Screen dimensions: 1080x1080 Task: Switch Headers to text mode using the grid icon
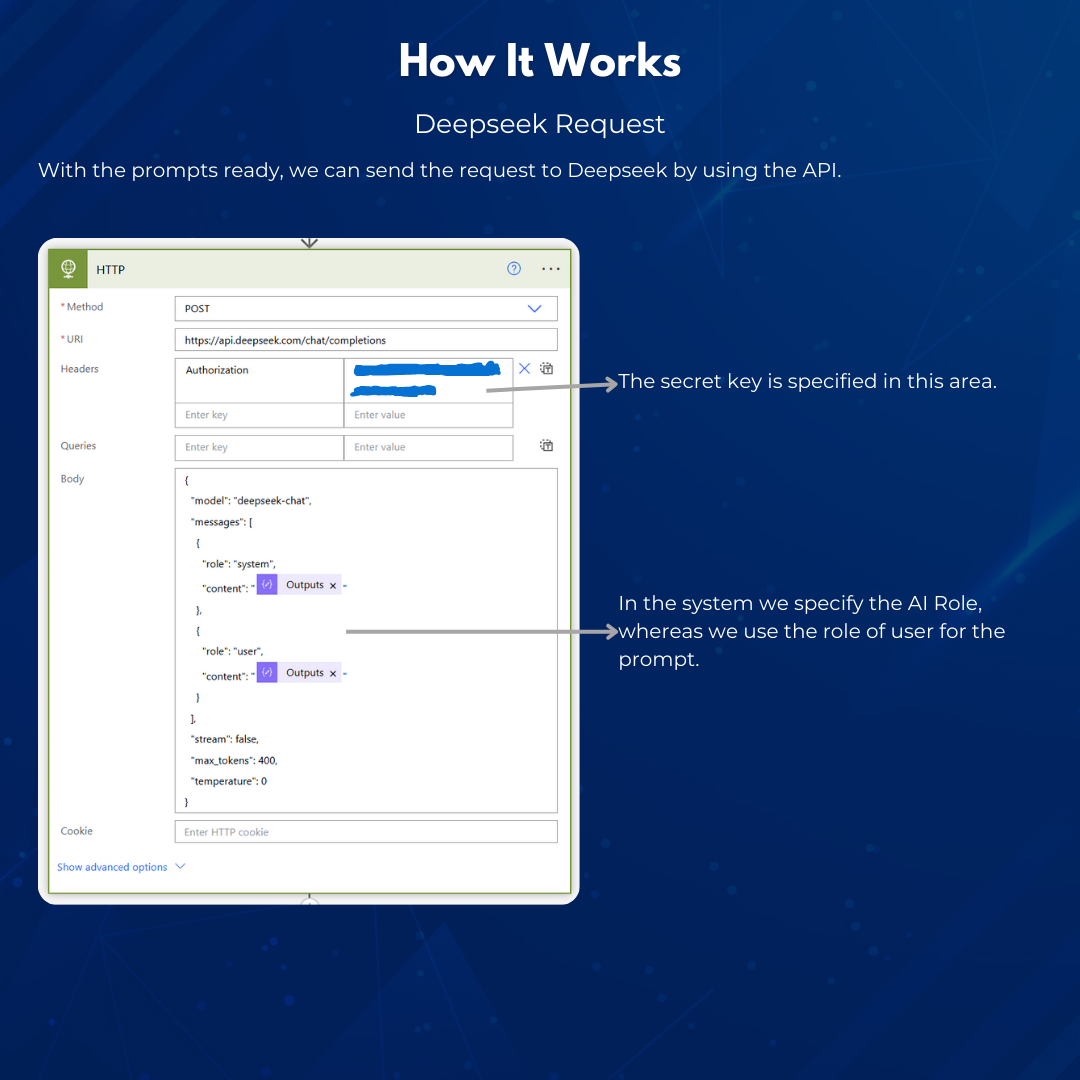point(546,368)
